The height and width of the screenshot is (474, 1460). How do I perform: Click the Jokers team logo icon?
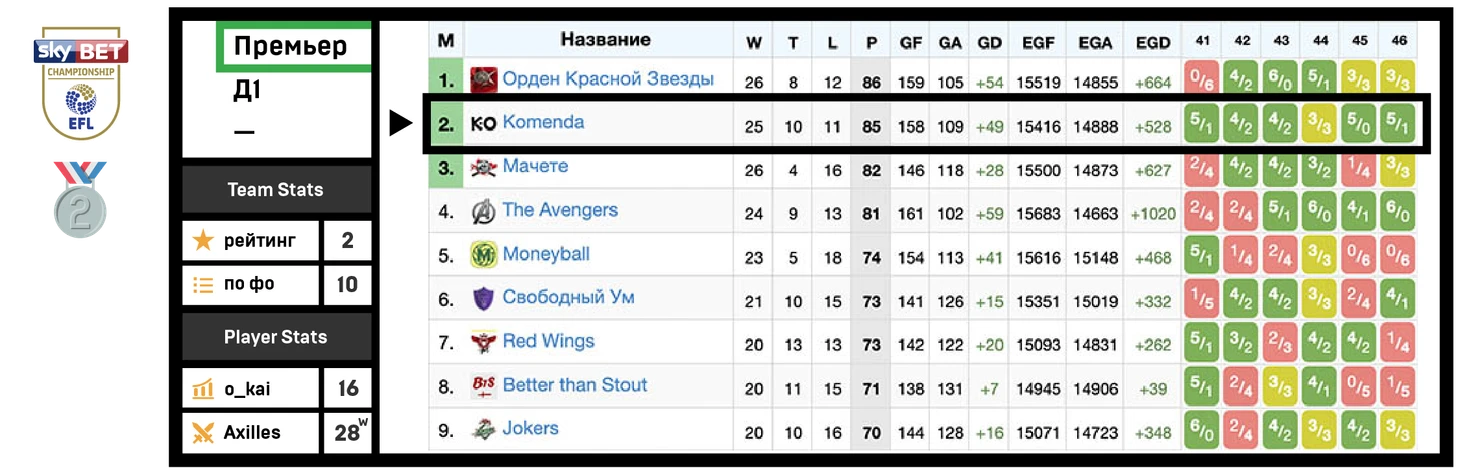click(x=484, y=430)
